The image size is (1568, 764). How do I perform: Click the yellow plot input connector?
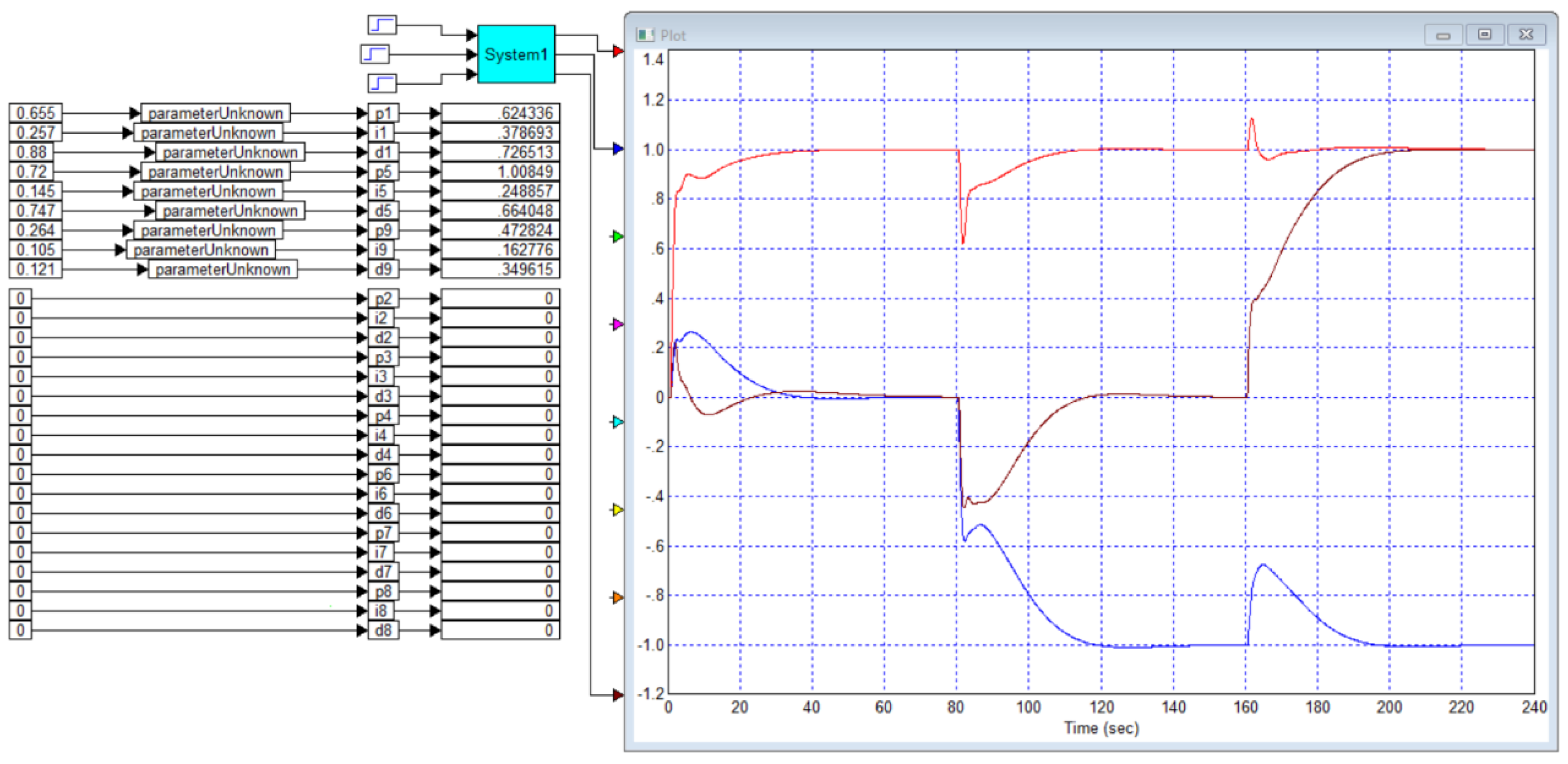tap(618, 510)
